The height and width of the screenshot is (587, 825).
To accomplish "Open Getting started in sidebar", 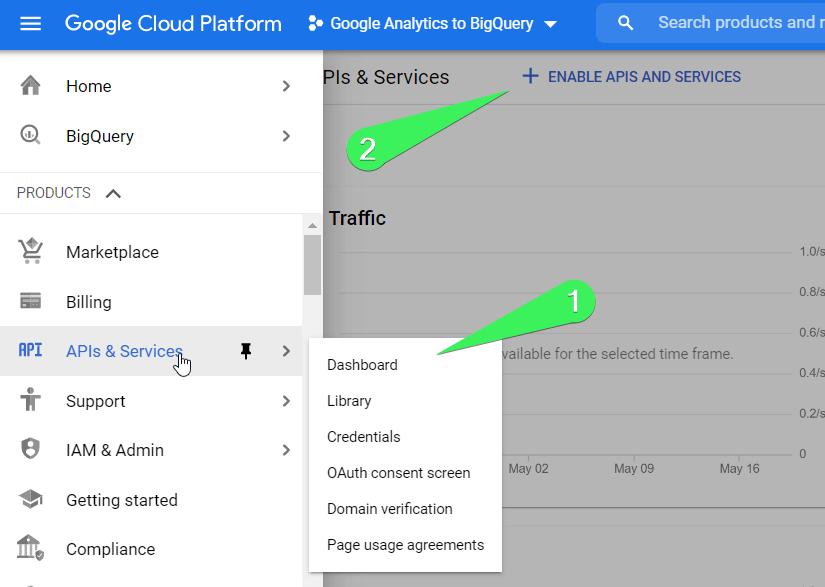I will [122, 500].
